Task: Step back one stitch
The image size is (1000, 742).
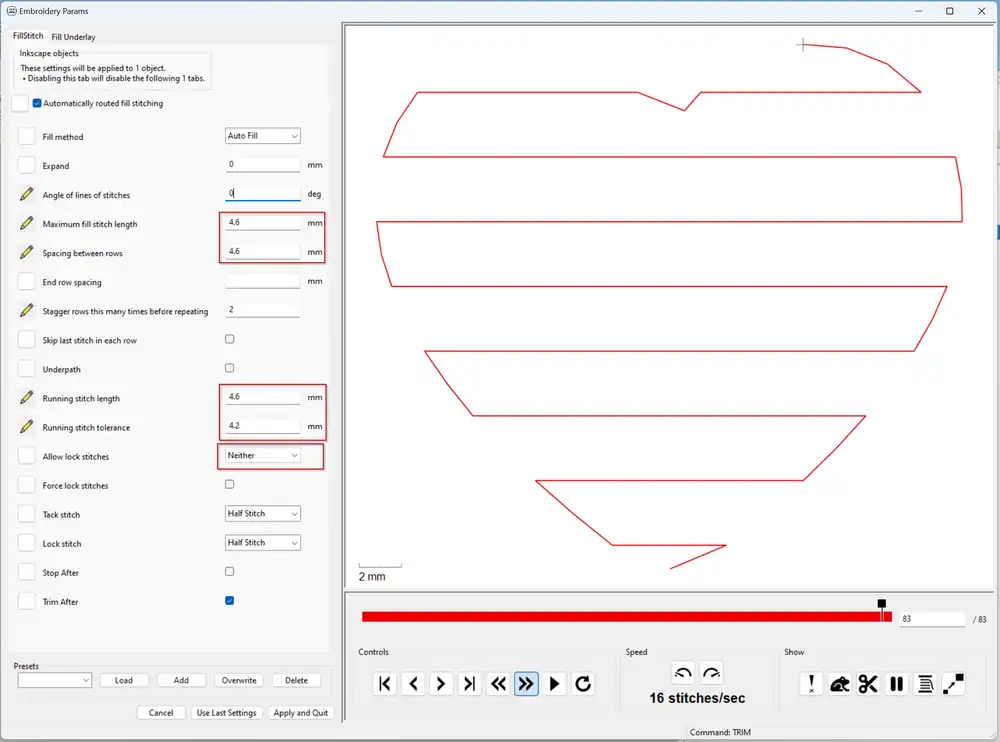Action: point(413,684)
